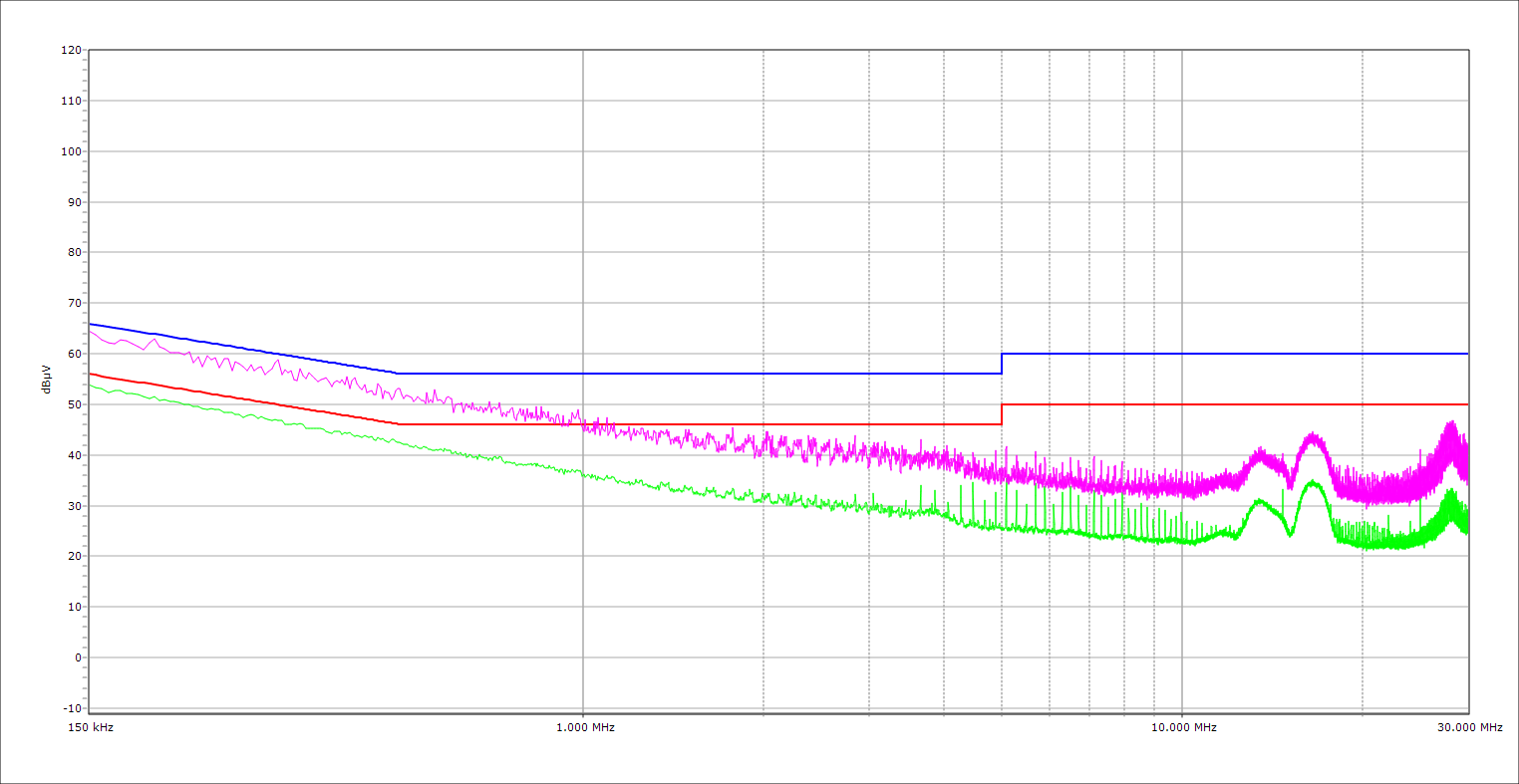
Task: Select the flat red limit line at 10 MHz
Action: click(x=1182, y=404)
